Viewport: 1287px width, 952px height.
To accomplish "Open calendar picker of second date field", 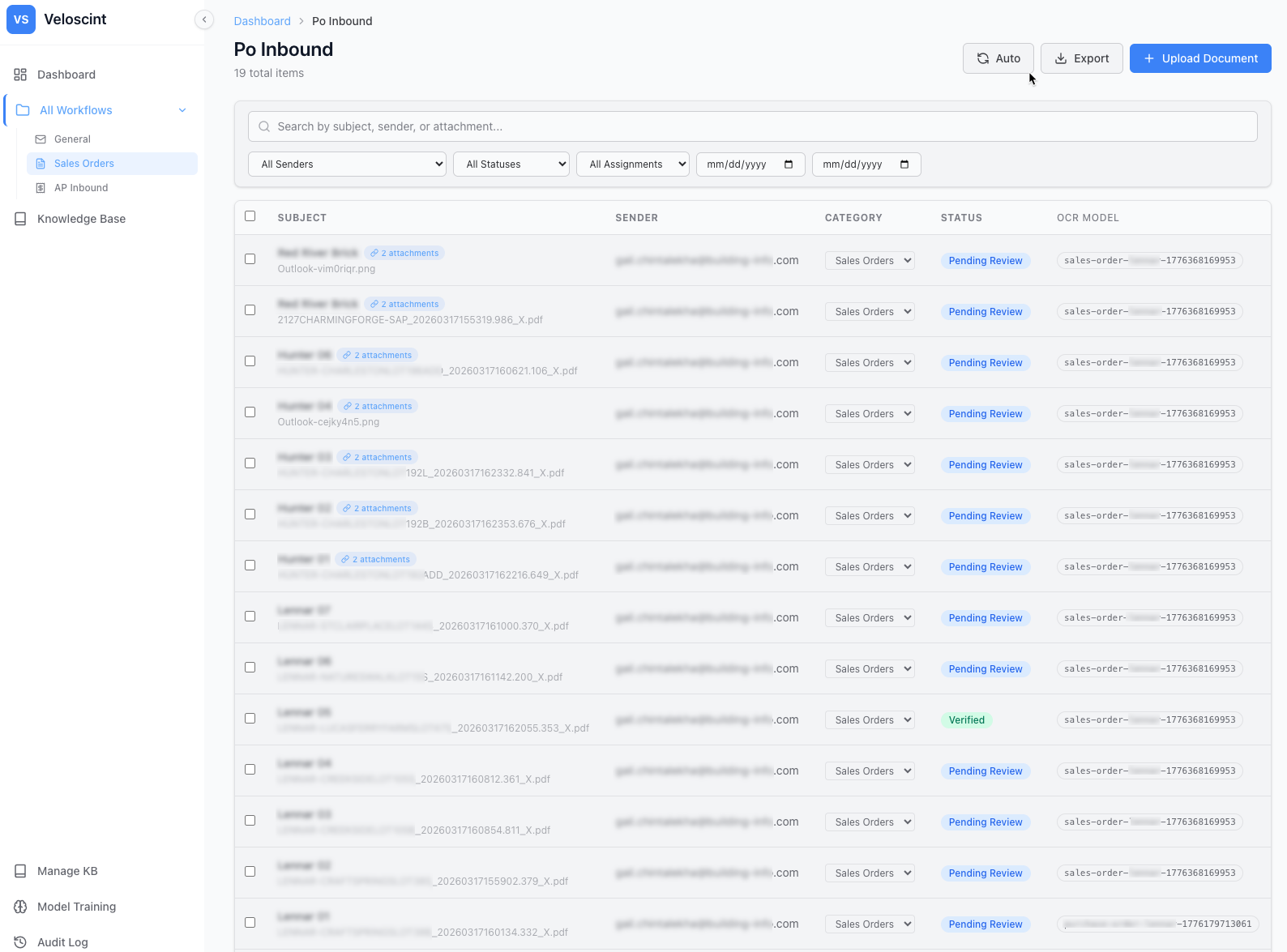I will coord(904,164).
